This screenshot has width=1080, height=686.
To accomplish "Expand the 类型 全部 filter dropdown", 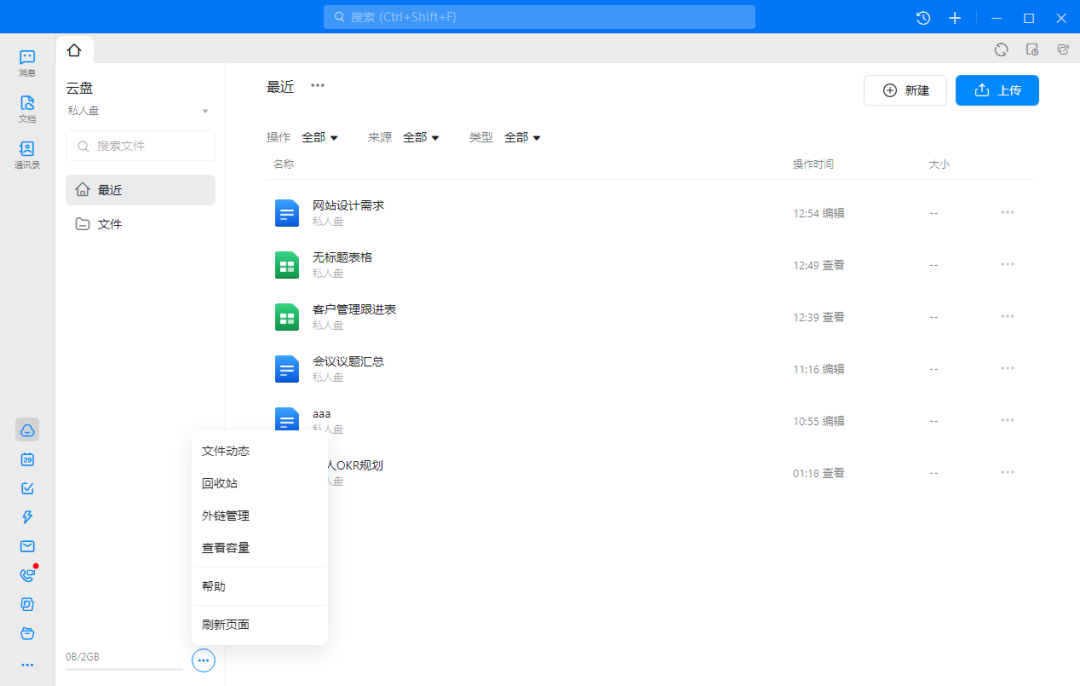I will click(x=522, y=137).
